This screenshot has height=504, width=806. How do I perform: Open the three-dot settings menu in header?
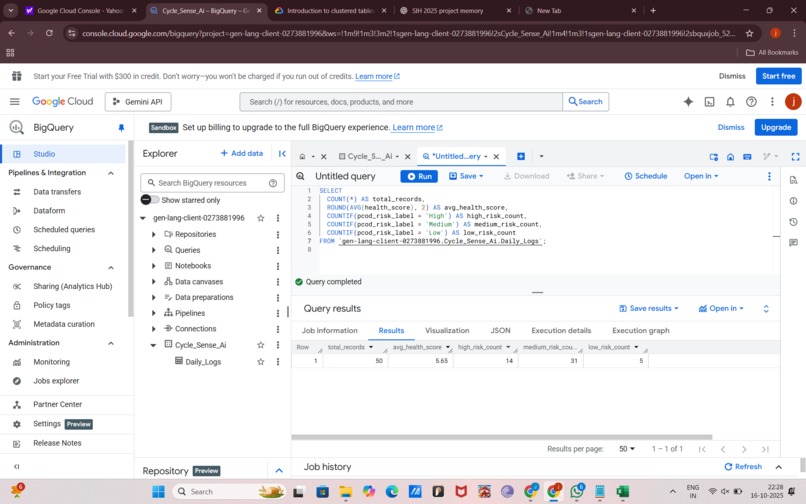pos(772,102)
